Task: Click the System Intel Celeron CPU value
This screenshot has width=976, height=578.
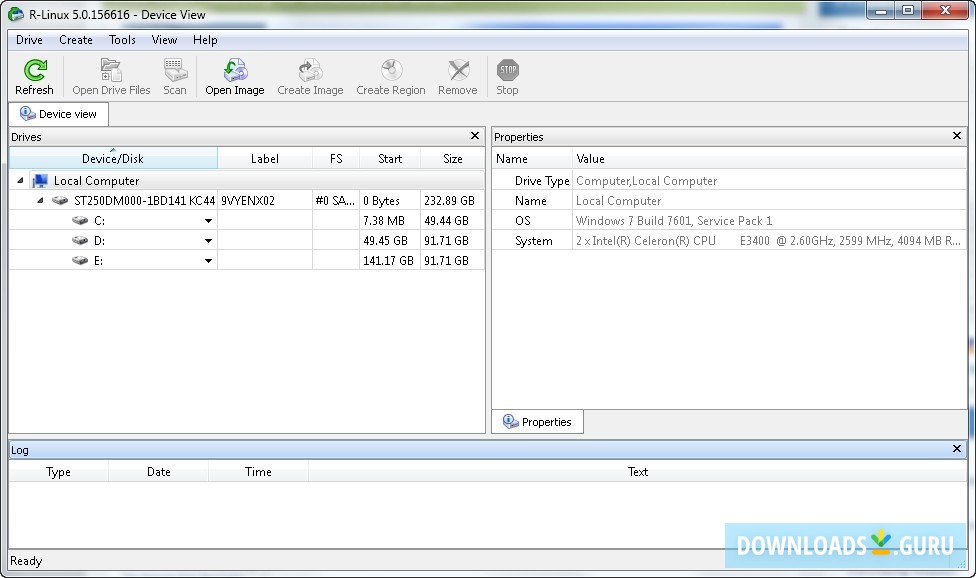Action: pos(768,240)
